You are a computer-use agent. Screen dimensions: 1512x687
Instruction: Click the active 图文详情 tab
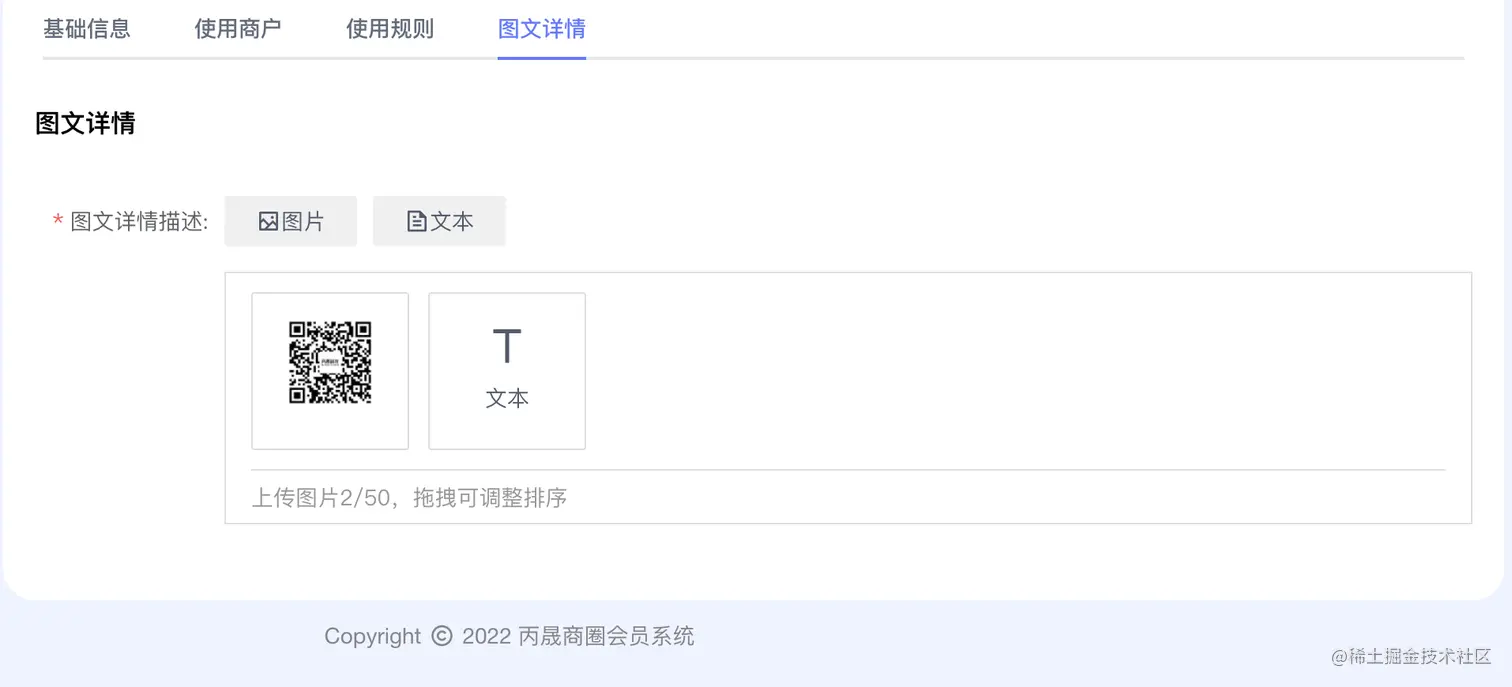(541, 29)
